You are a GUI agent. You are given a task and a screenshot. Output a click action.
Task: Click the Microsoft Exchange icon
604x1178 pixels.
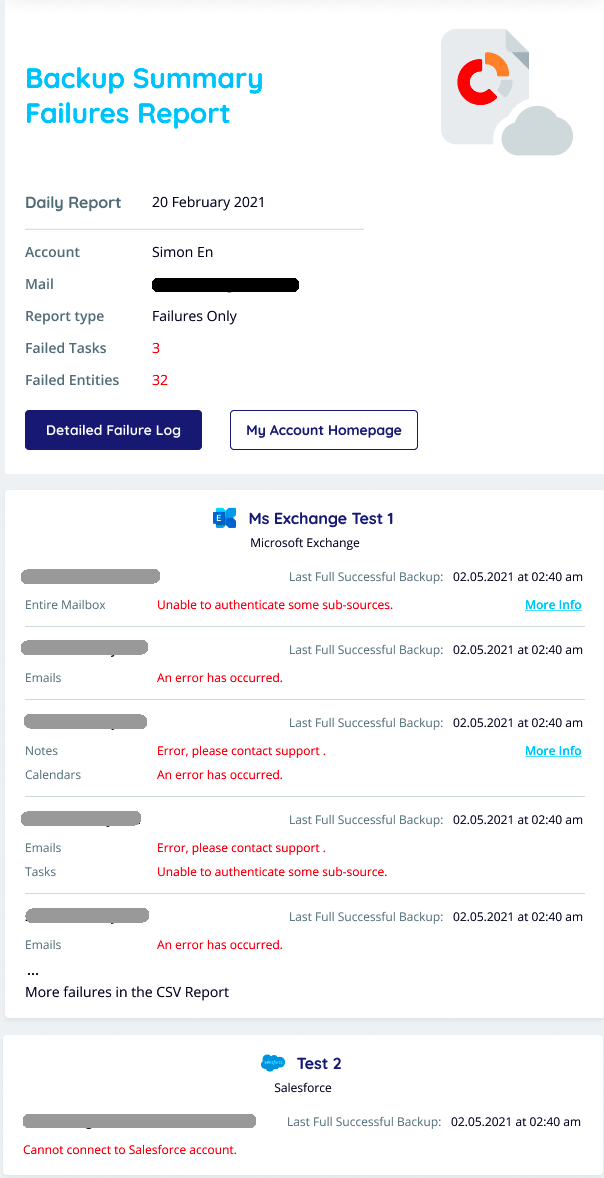pos(225,518)
